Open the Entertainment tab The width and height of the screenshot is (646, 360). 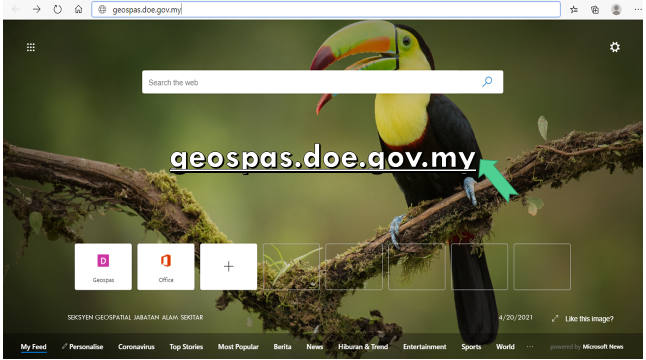424,347
